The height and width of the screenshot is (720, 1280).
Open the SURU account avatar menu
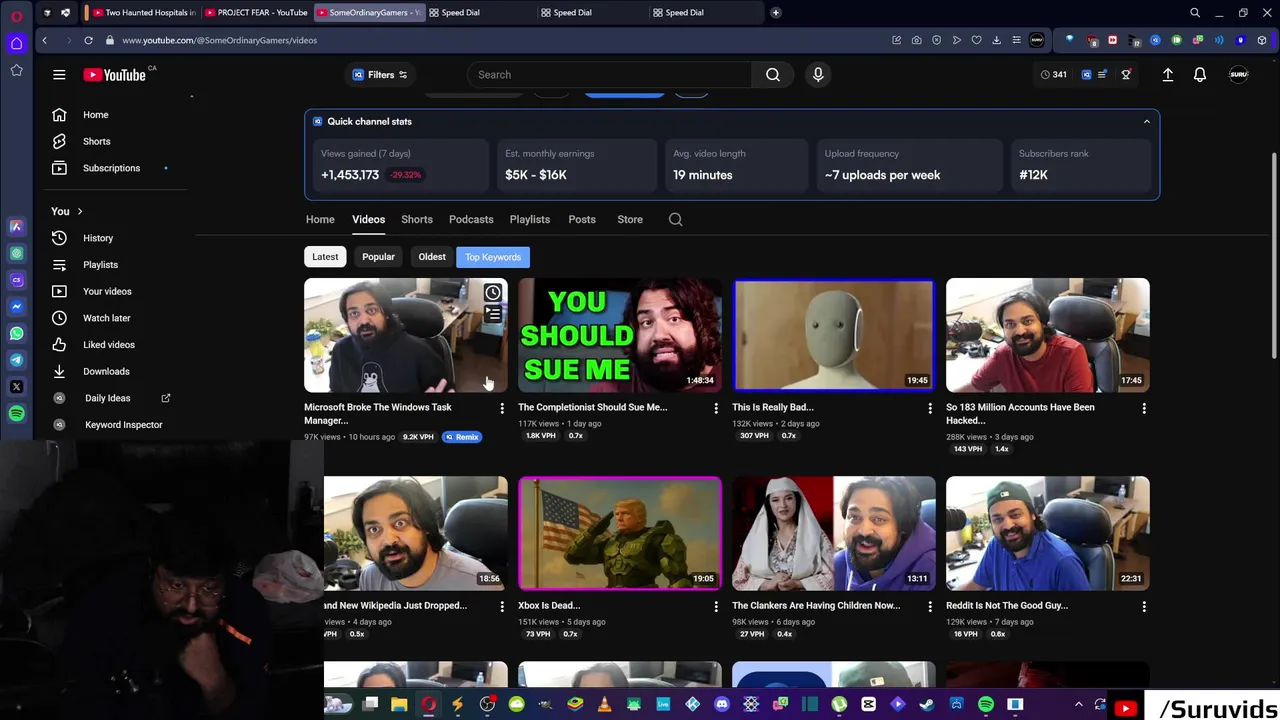coord(1239,75)
